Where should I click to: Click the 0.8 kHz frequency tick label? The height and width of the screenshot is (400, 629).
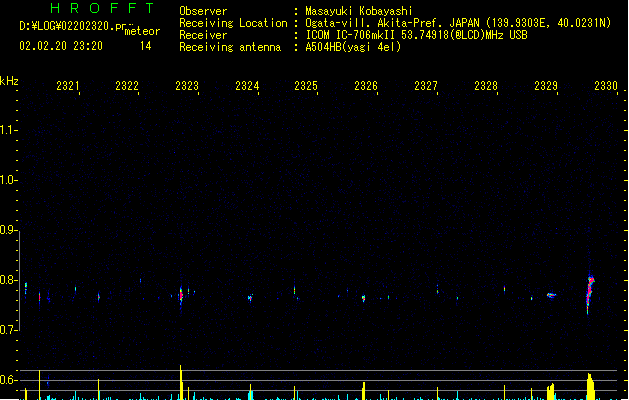pyautogui.click(x=8, y=280)
